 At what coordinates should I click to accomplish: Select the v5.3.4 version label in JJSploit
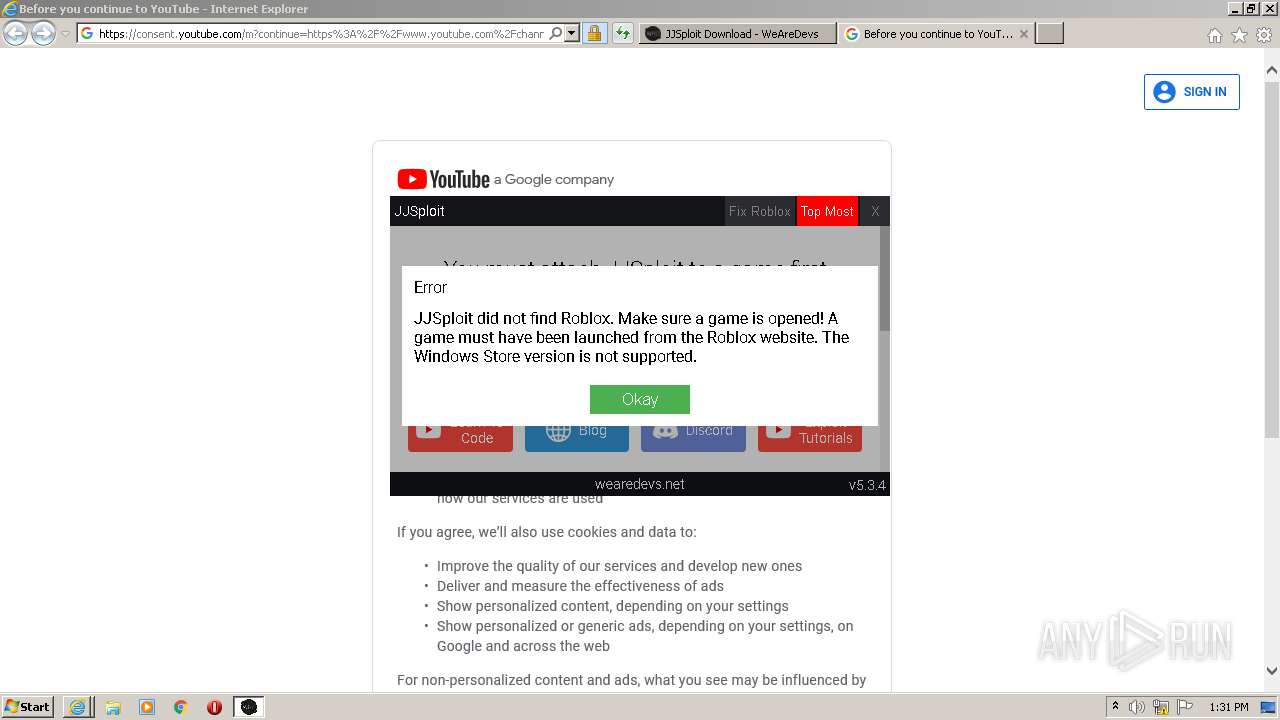click(x=867, y=485)
